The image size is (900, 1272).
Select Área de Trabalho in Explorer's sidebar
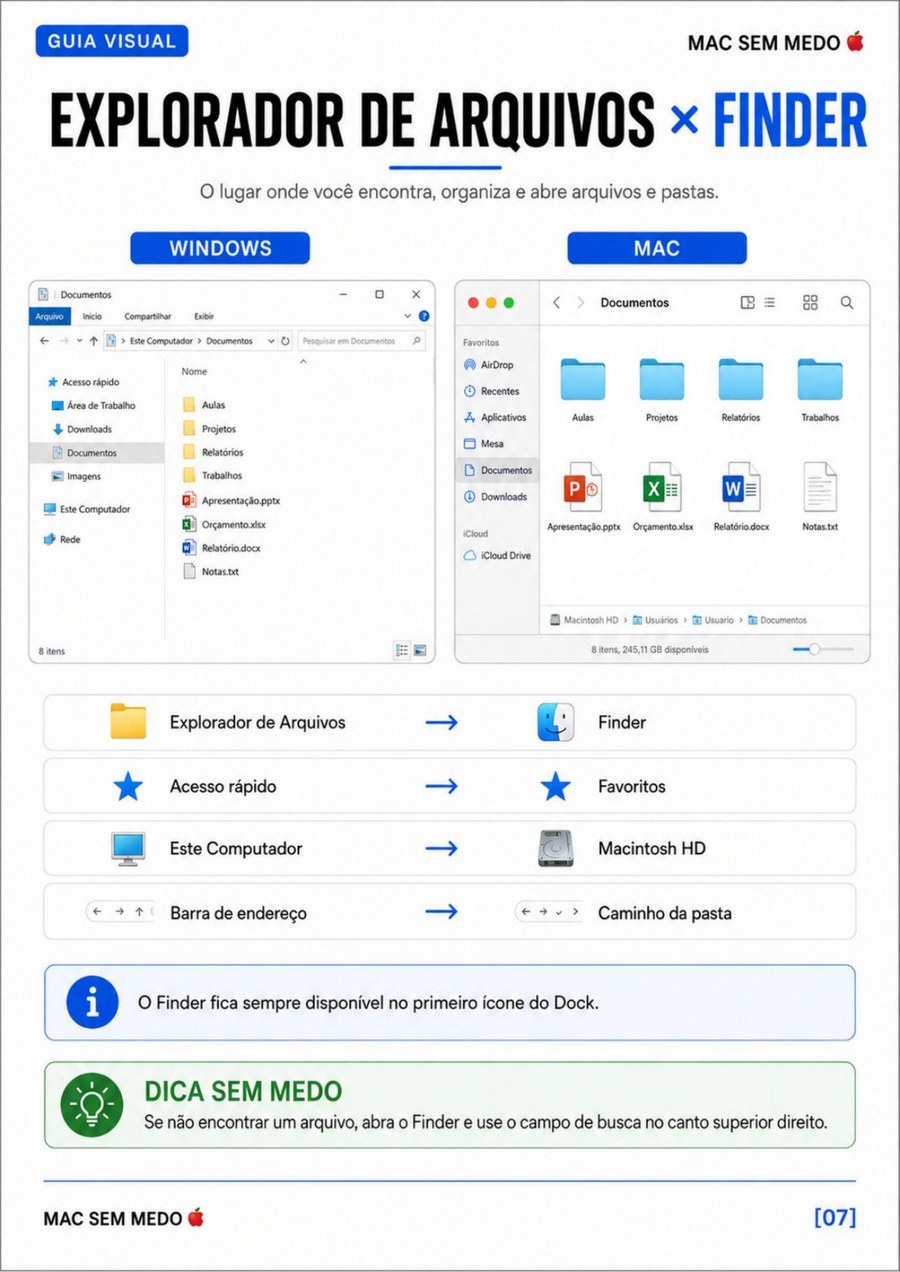pos(93,406)
